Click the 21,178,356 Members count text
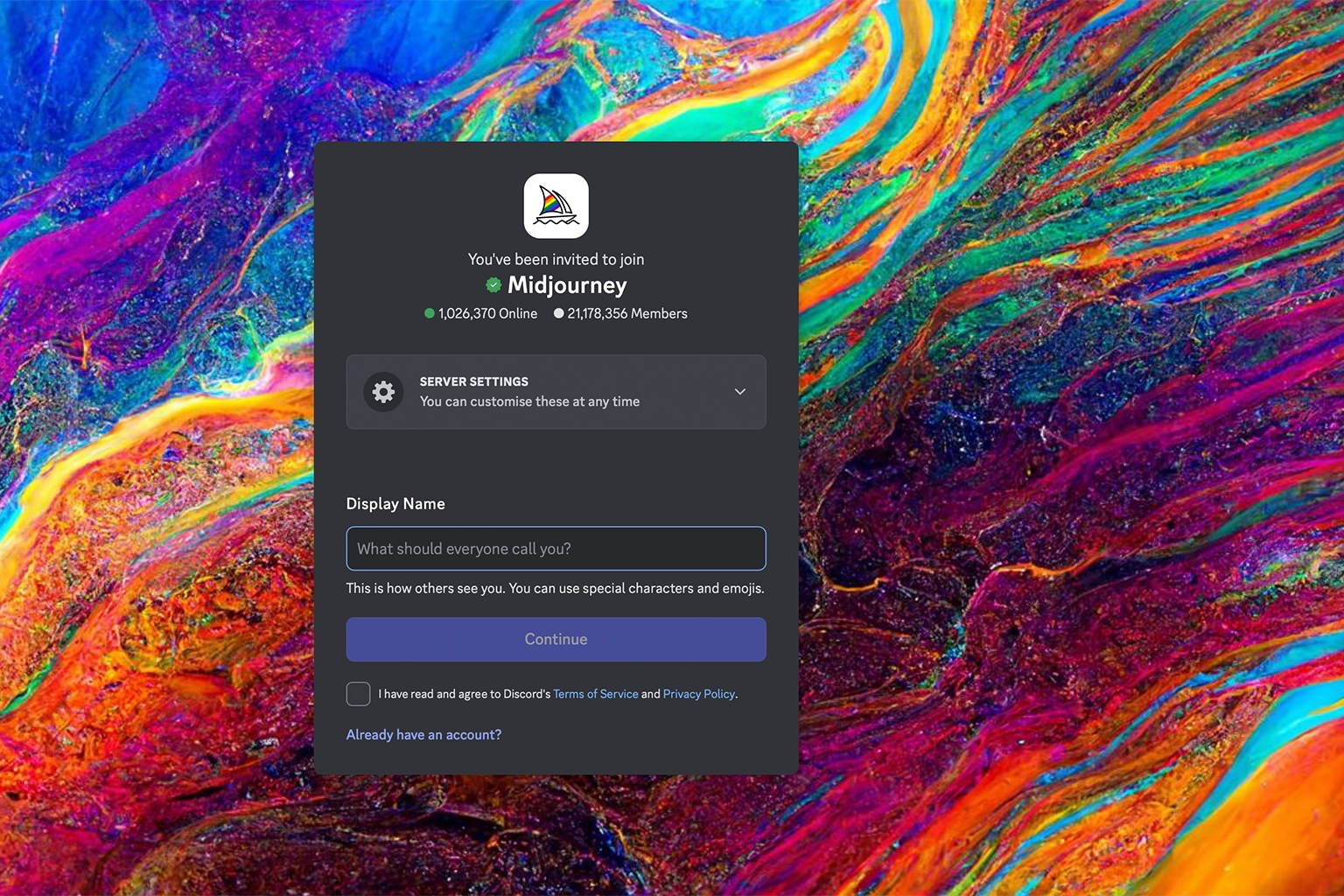This screenshot has width=1344, height=896. [626, 313]
